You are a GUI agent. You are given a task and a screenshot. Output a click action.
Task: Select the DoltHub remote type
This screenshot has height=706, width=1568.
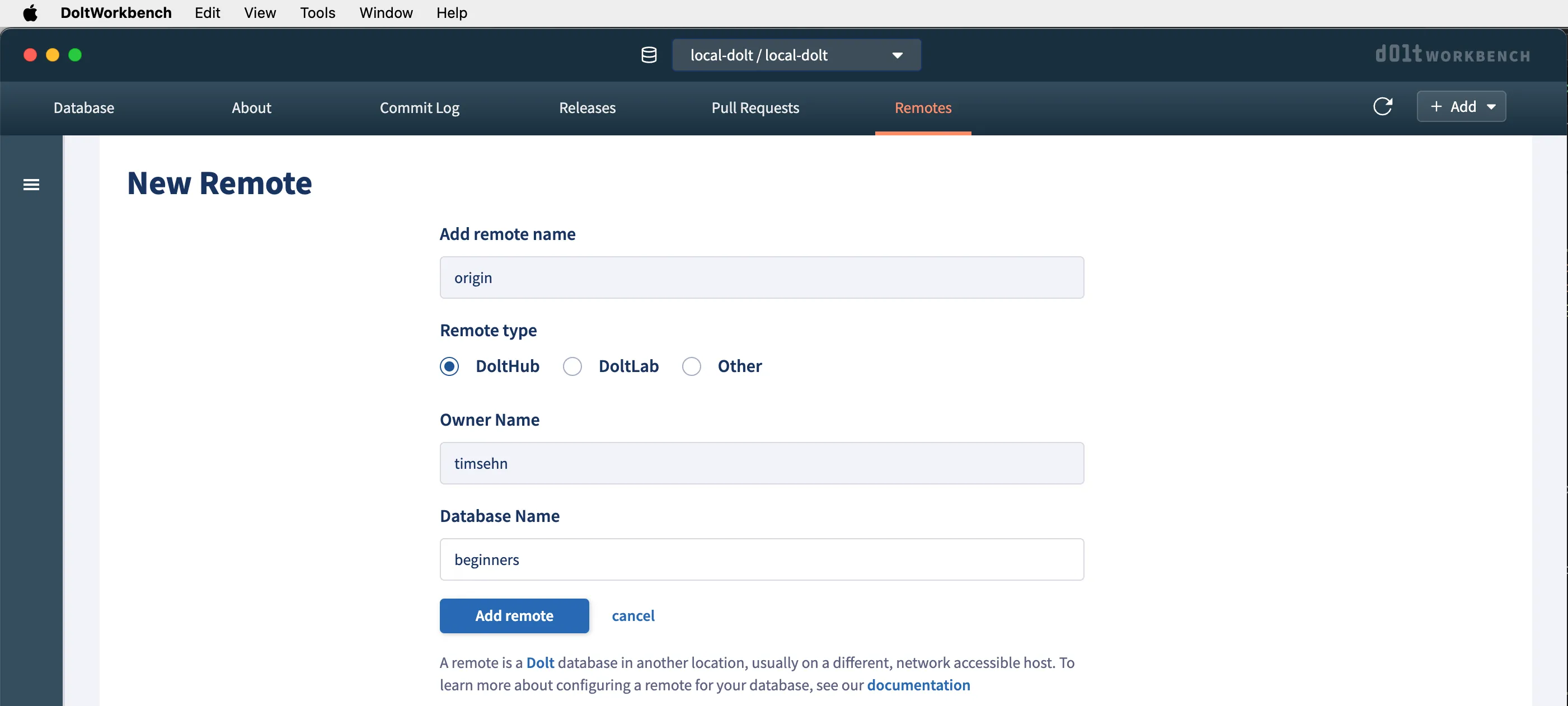(449, 366)
